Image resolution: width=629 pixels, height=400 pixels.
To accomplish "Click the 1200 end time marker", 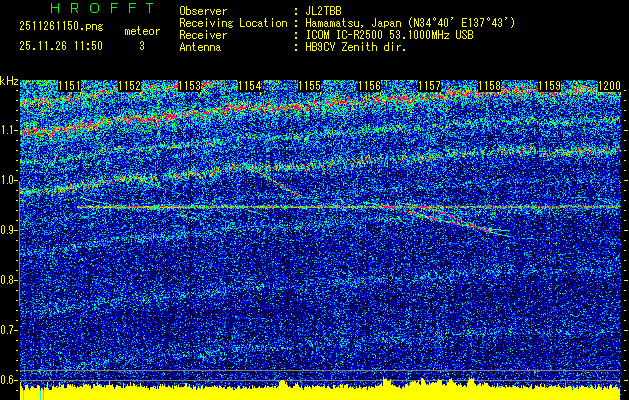I will (608, 87).
